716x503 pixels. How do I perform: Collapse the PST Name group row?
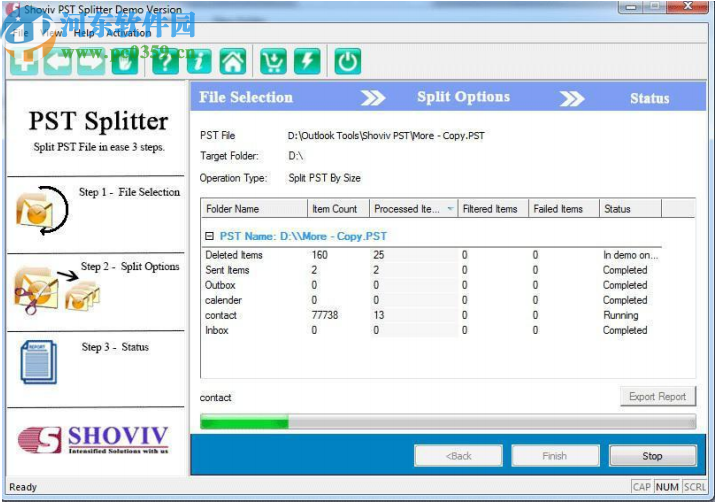tap(209, 236)
